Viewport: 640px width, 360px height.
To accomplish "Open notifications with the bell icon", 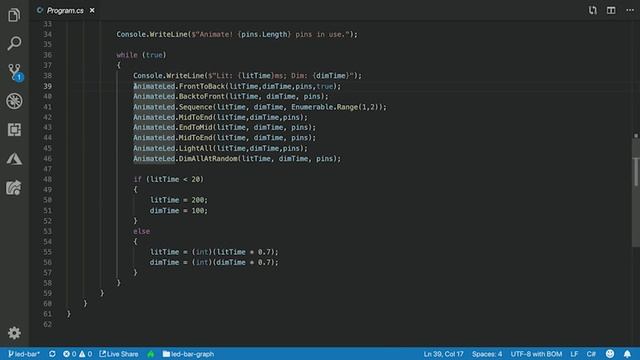I will 627,354.
